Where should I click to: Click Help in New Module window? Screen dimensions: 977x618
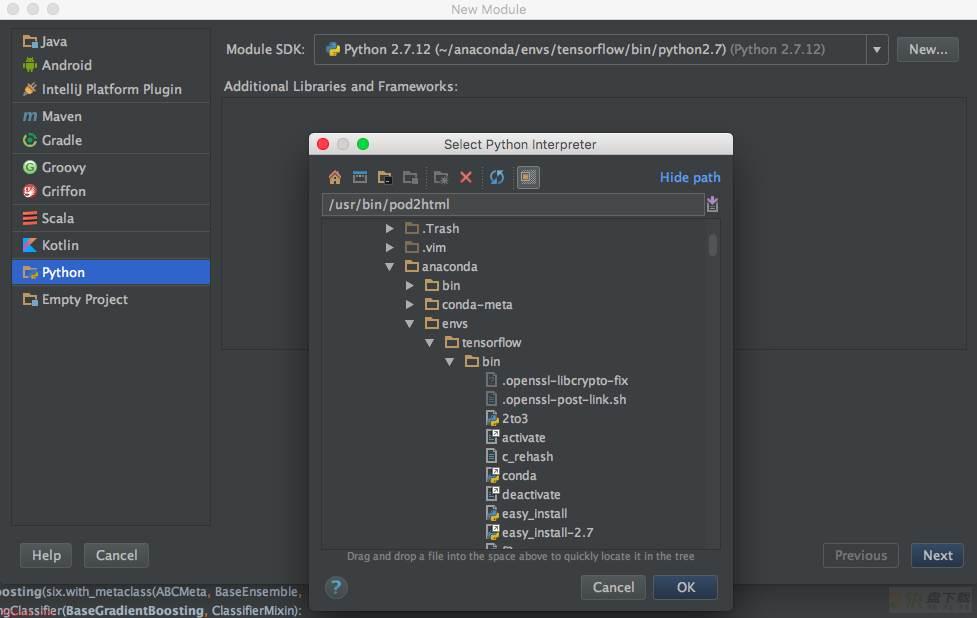46,555
